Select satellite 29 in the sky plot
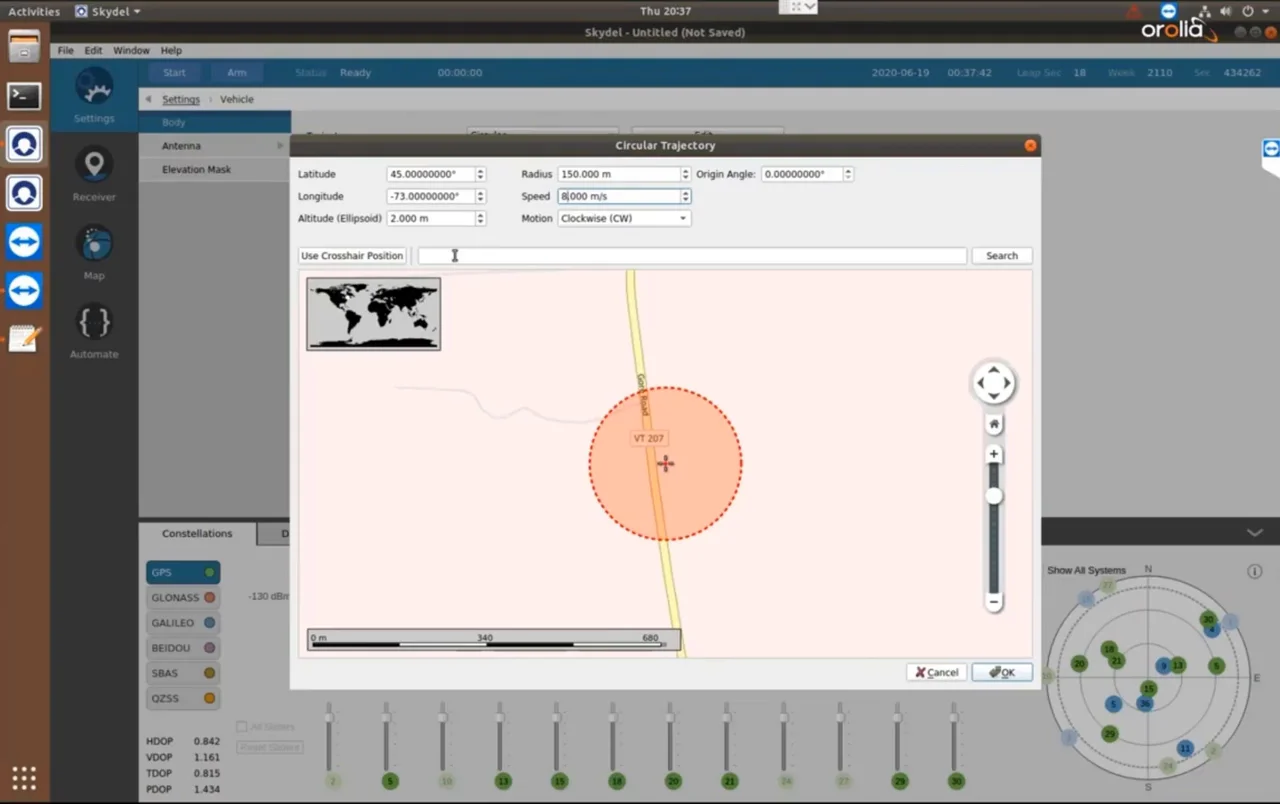The width and height of the screenshot is (1280, 804). pos(1109,734)
